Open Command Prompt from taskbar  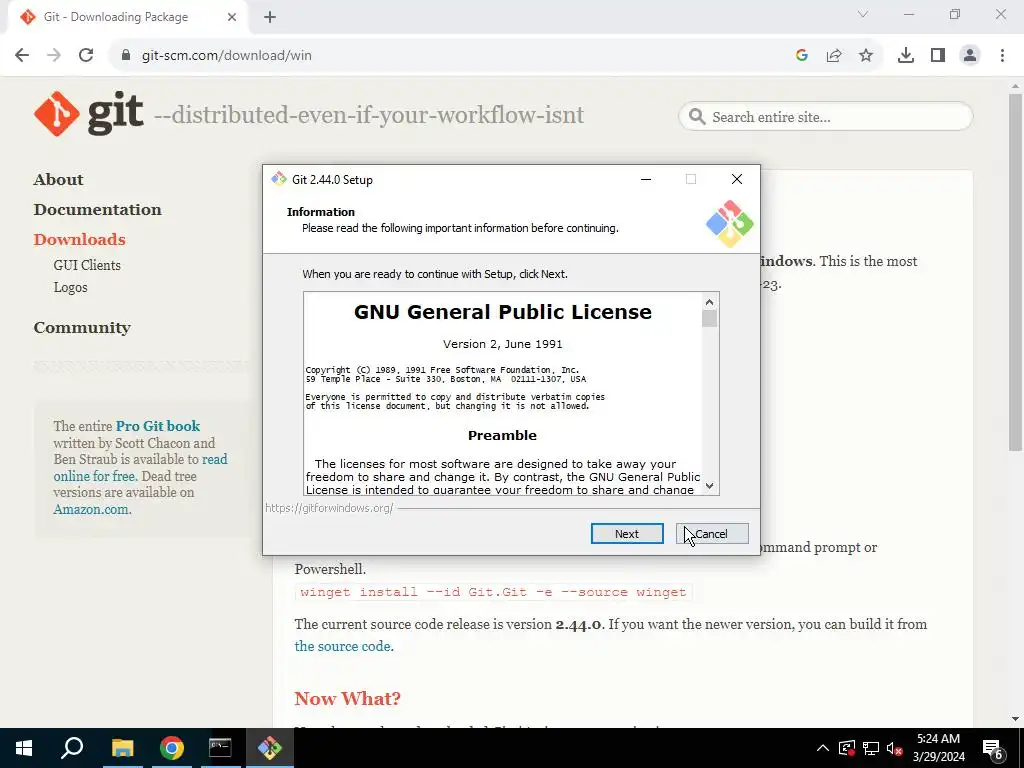tap(220, 748)
